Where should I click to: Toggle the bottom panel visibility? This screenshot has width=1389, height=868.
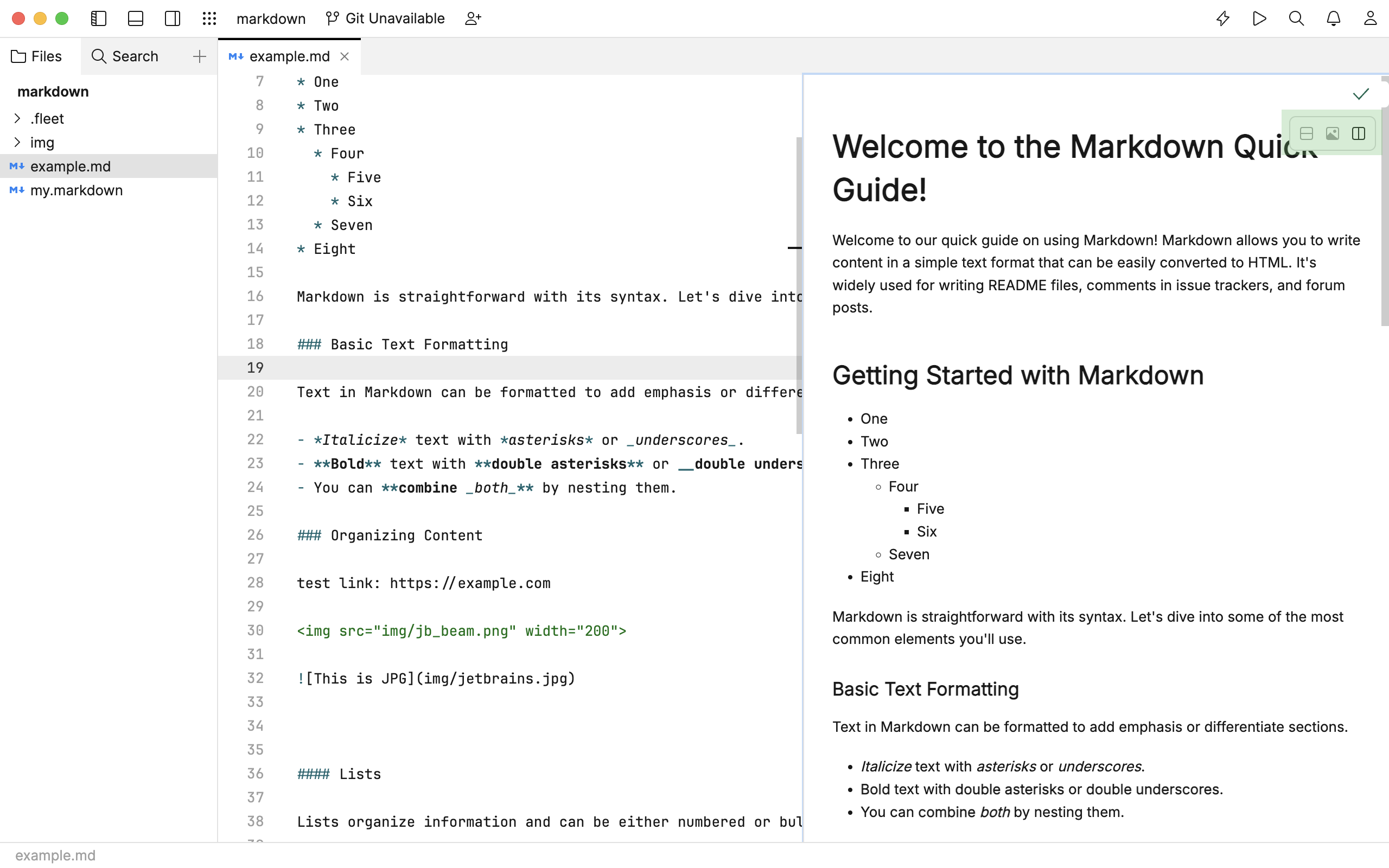136,18
